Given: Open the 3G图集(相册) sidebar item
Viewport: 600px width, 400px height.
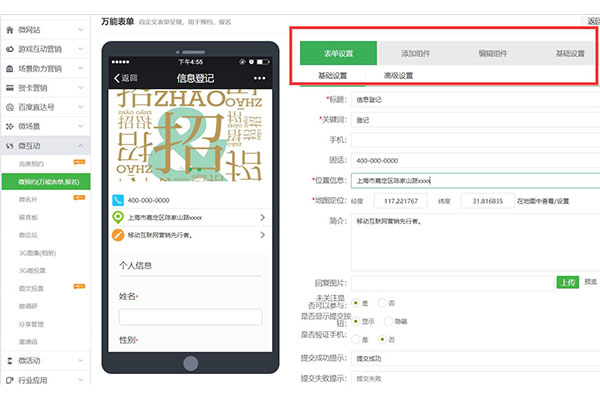Looking at the screenshot, I should [38, 253].
